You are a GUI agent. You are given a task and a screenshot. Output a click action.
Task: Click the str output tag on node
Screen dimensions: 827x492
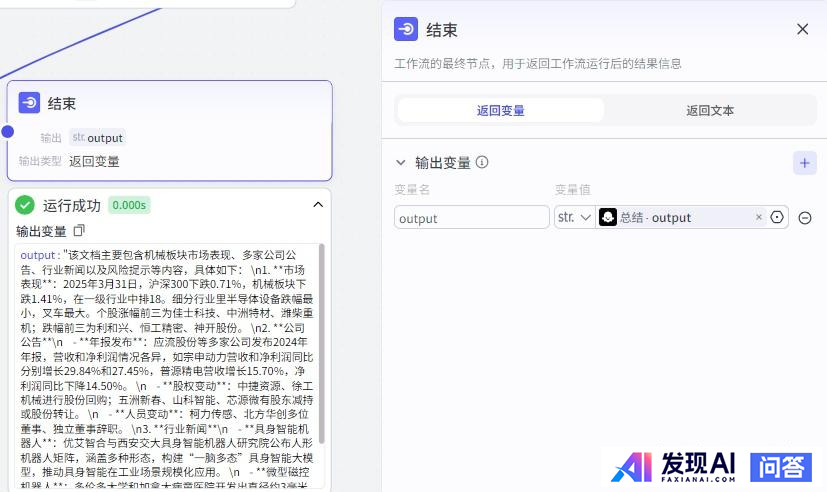tap(97, 138)
